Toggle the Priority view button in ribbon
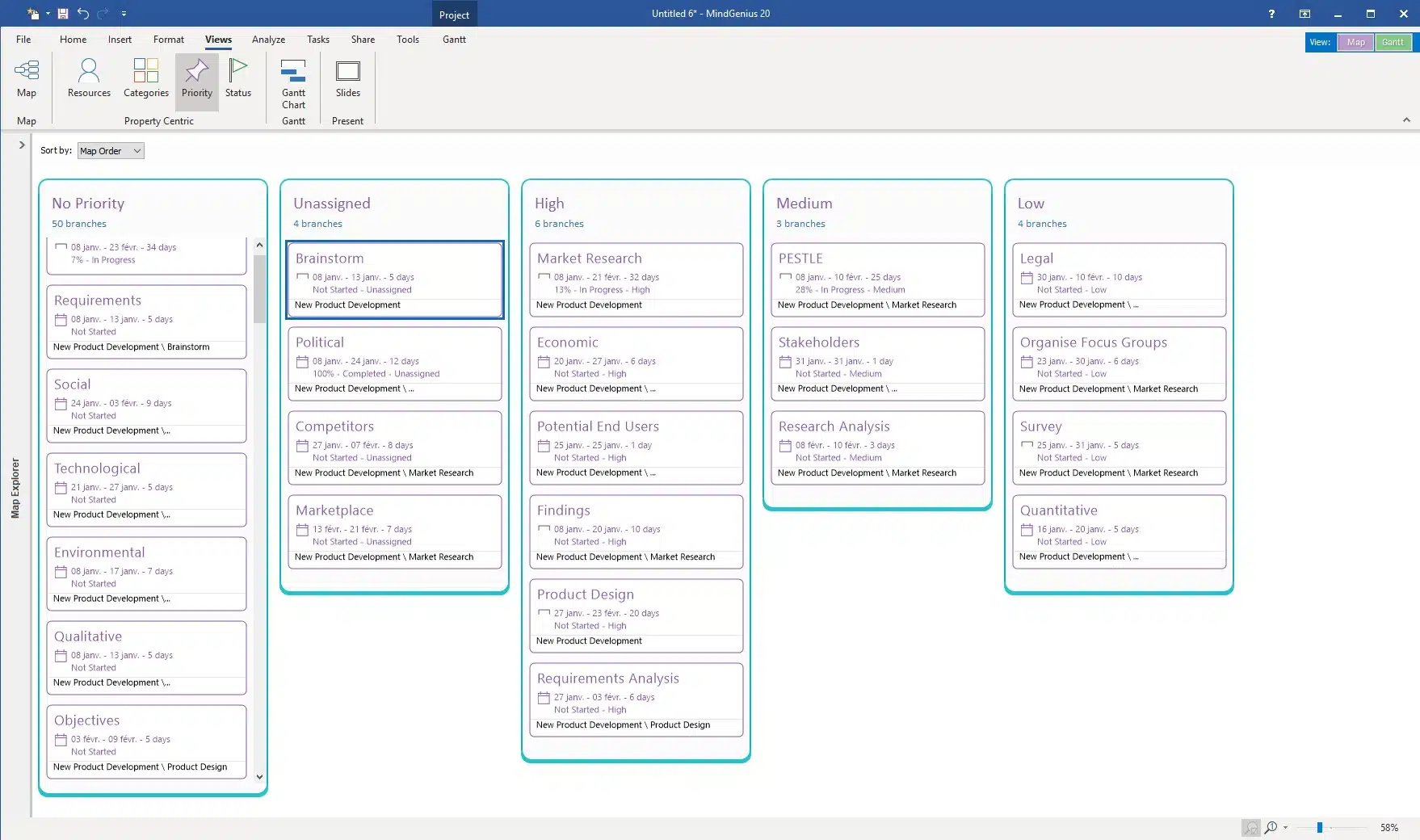Image resolution: width=1420 pixels, height=840 pixels. click(x=197, y=78)
